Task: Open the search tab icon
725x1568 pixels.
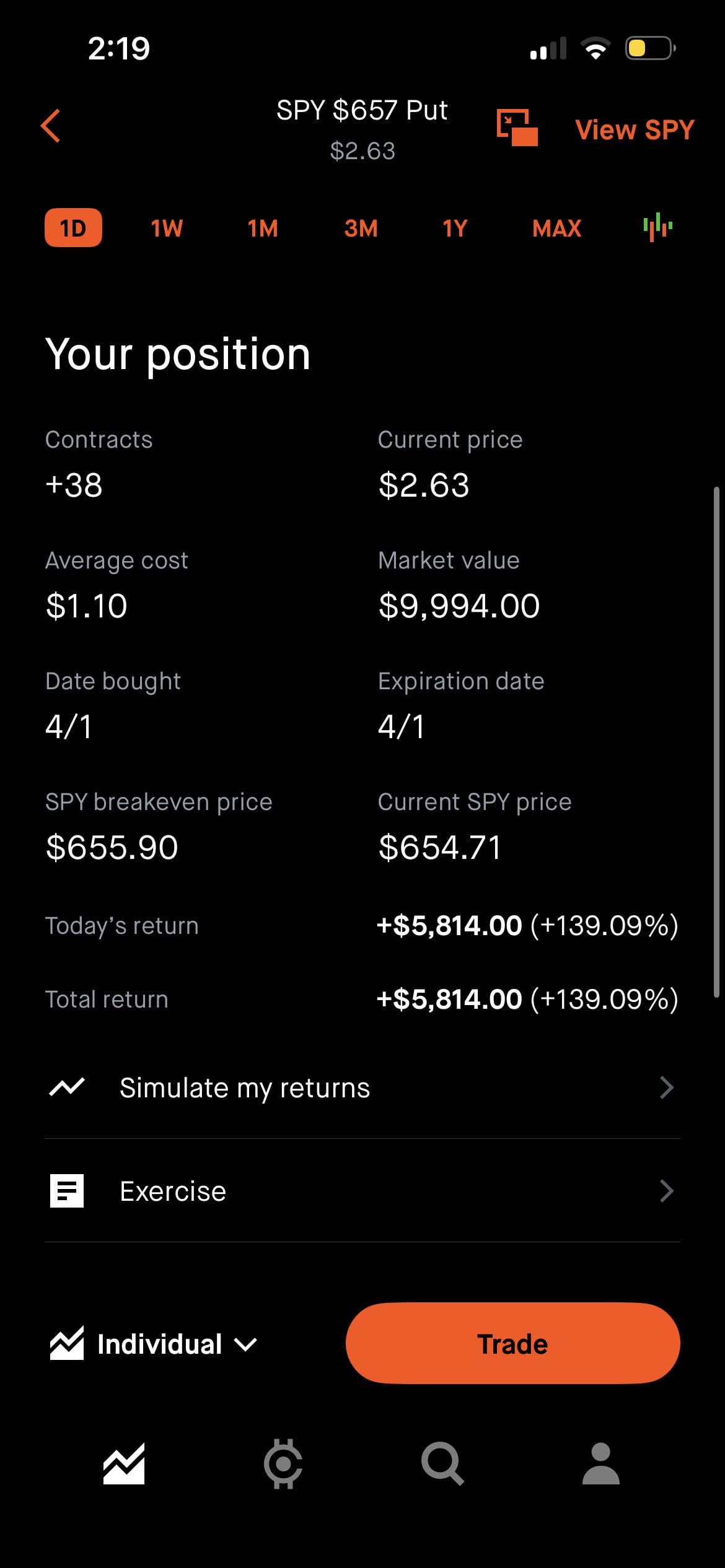Action: pos(442,1464)
